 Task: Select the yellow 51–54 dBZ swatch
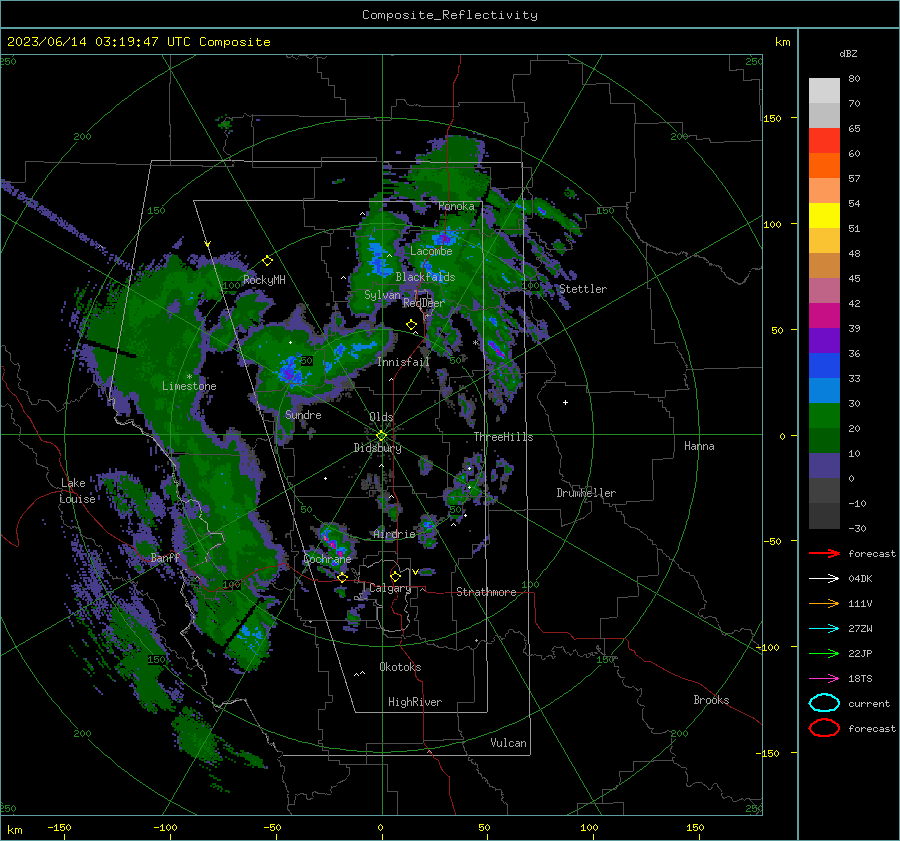coord(824,216)
